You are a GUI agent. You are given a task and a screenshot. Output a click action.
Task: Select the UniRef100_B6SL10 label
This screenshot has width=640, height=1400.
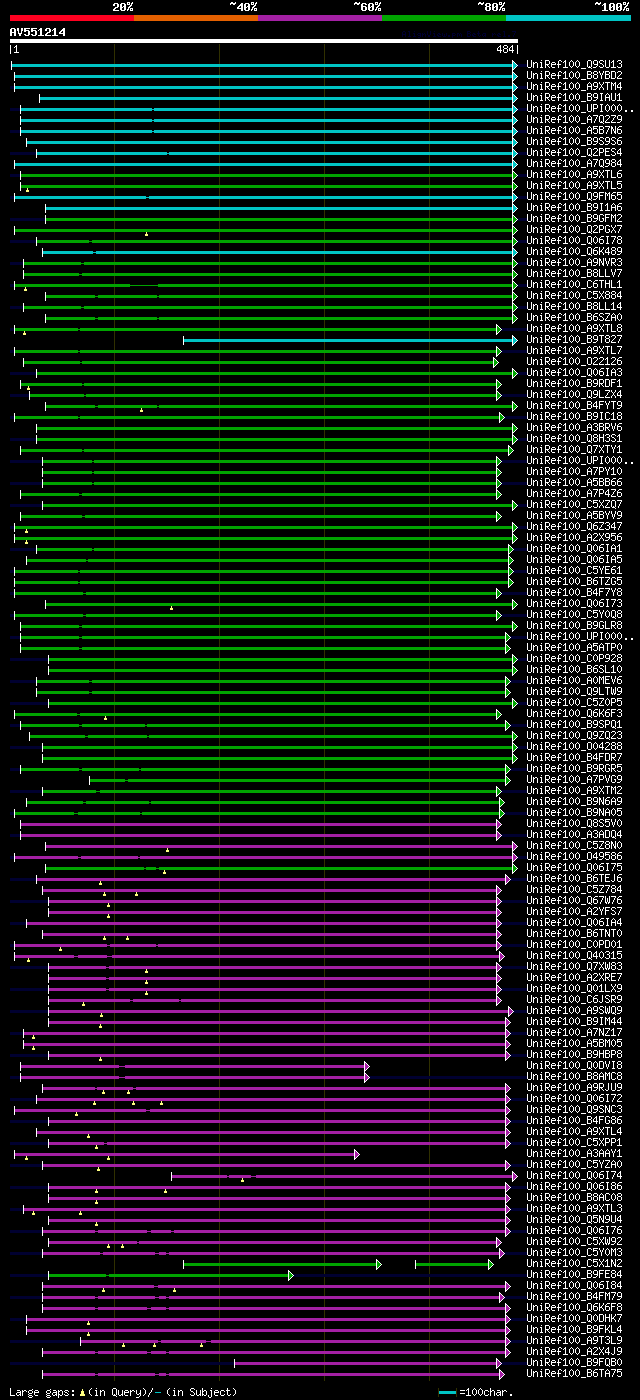click(x=574, y=669)
